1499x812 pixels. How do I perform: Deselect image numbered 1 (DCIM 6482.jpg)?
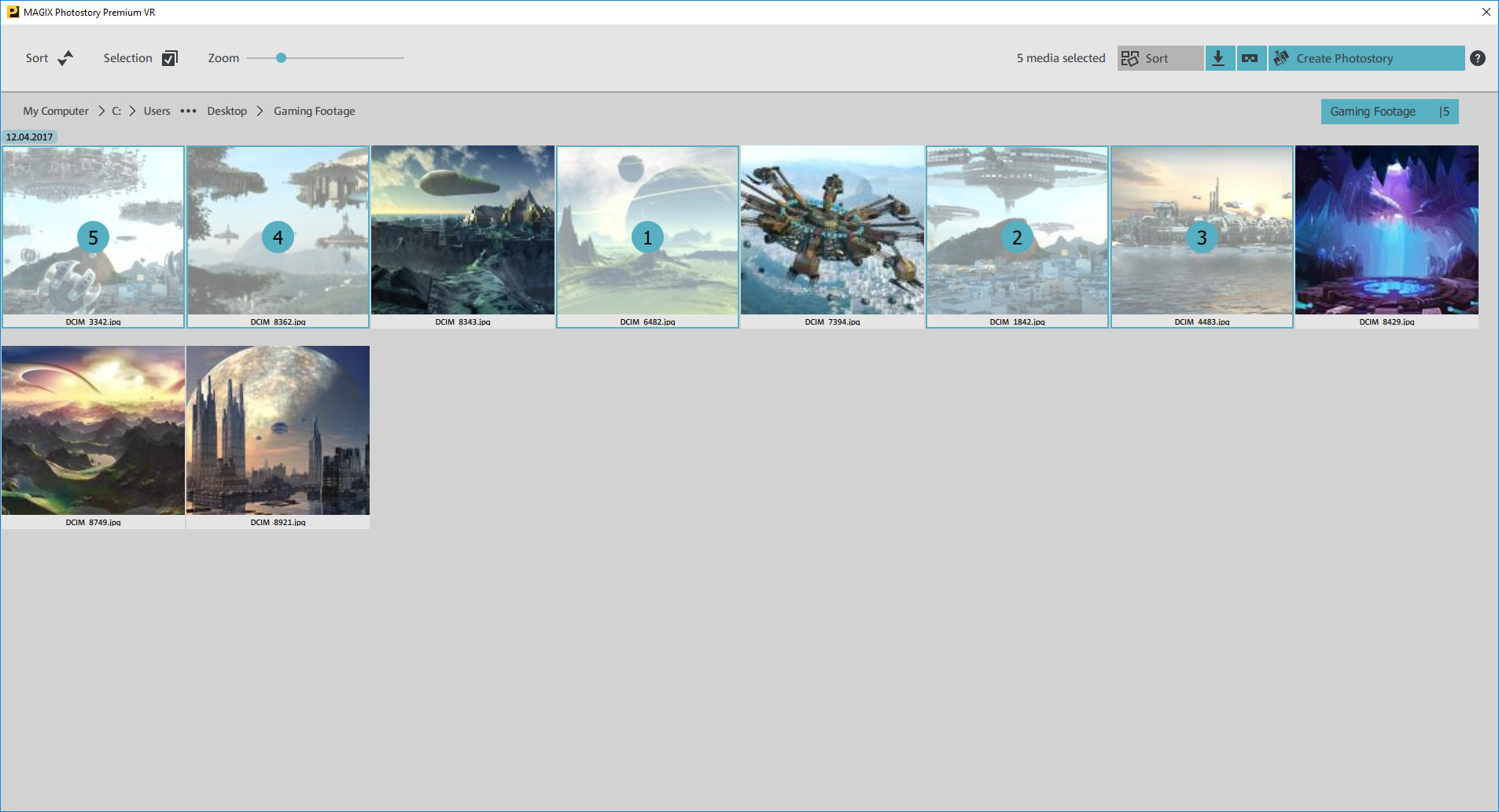click(x=646, y=236)
